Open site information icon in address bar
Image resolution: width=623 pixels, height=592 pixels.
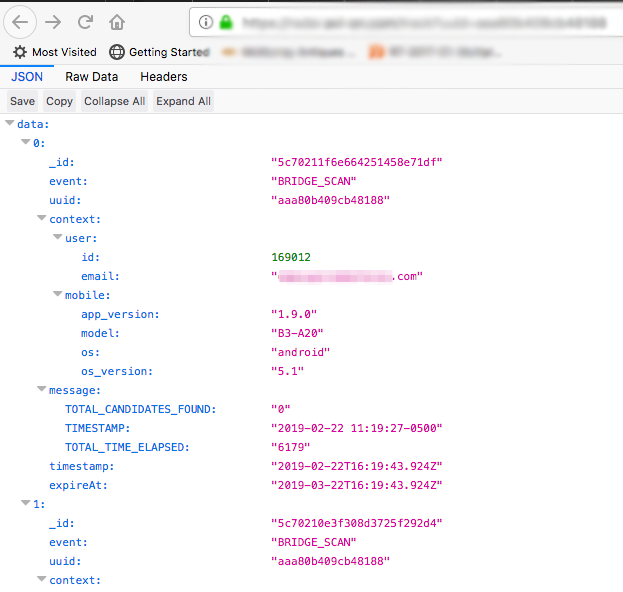point(205,21)
